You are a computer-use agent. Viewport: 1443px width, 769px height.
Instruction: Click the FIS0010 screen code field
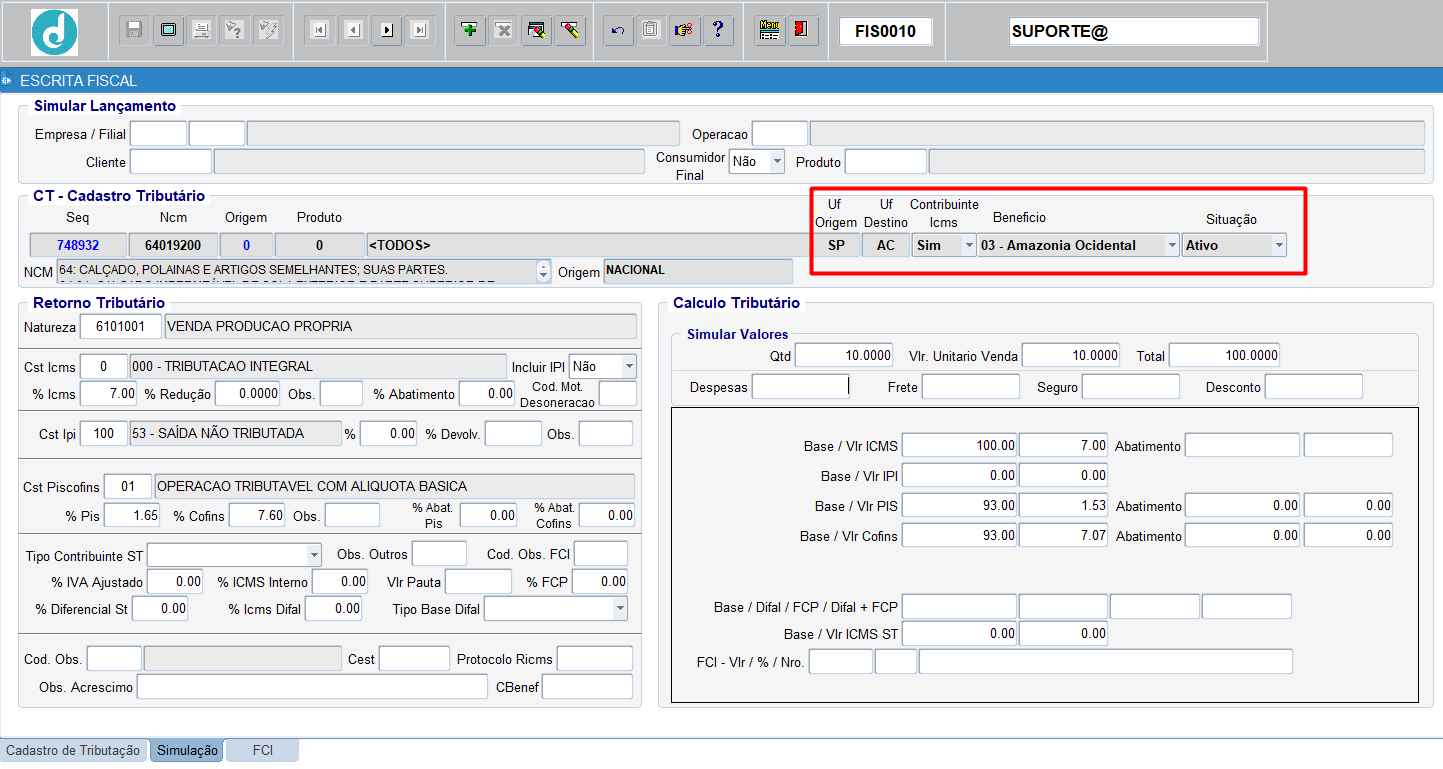[885, 31]
